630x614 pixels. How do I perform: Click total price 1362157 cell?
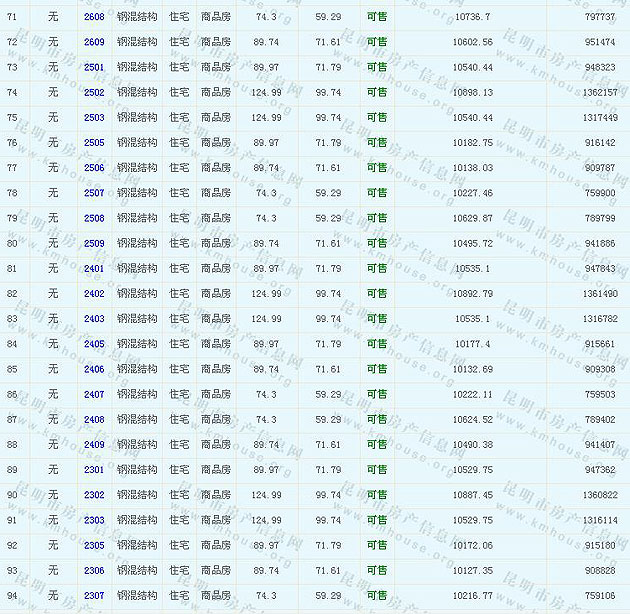click(x=600, y=92)
